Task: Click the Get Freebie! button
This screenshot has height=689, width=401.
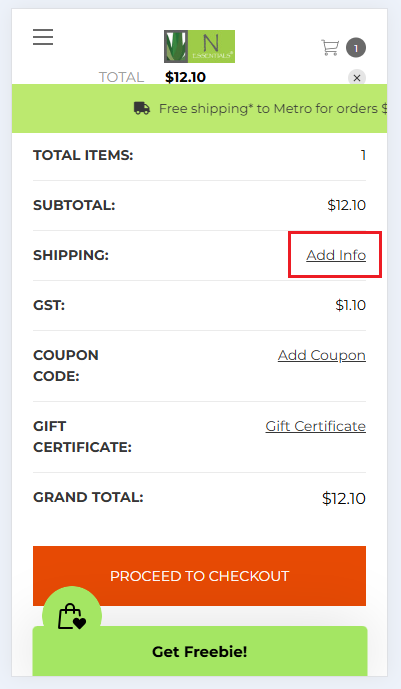Action: point(200,651)
